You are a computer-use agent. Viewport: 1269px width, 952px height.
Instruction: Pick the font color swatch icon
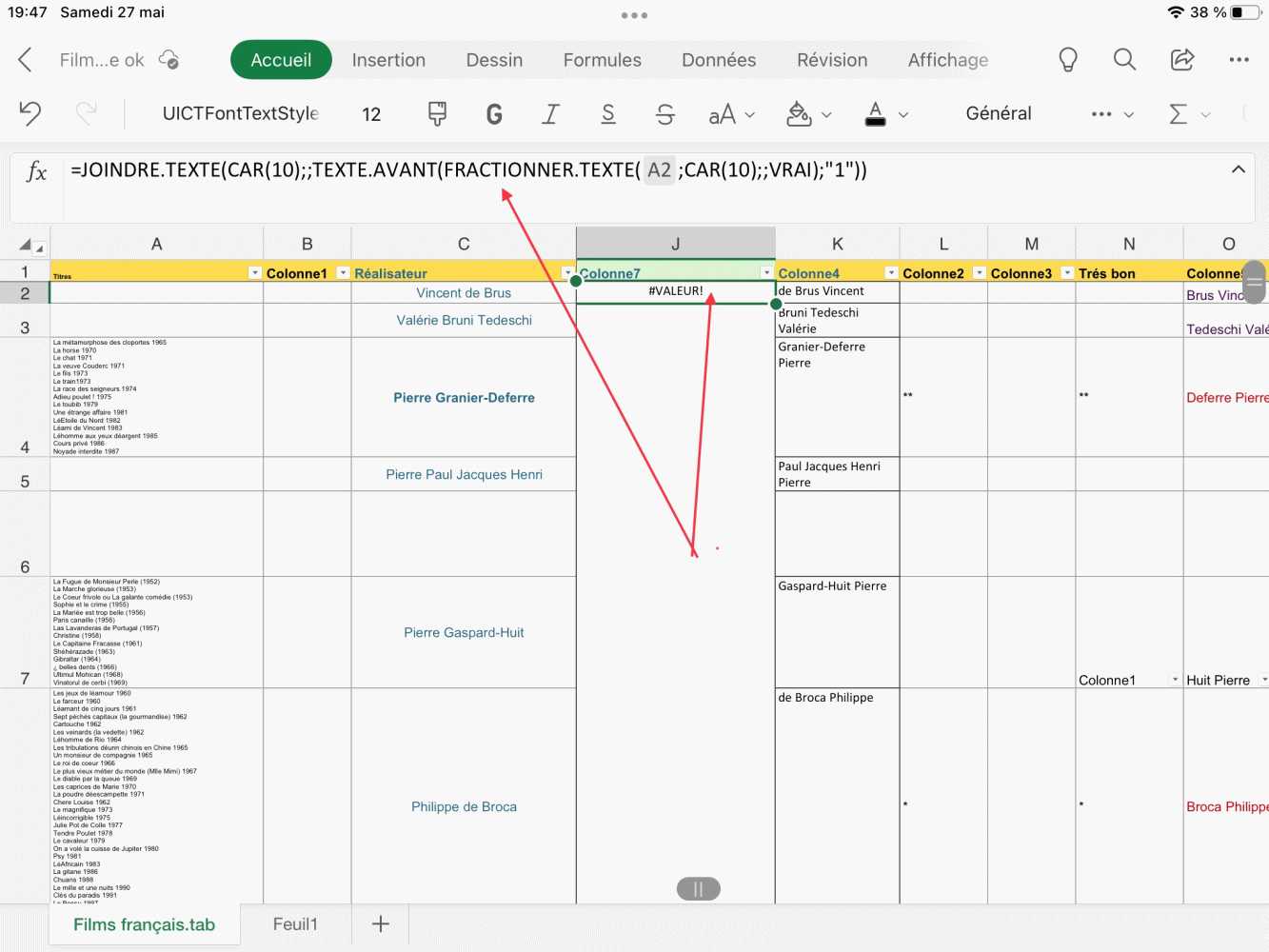click(x=876, y=114)
